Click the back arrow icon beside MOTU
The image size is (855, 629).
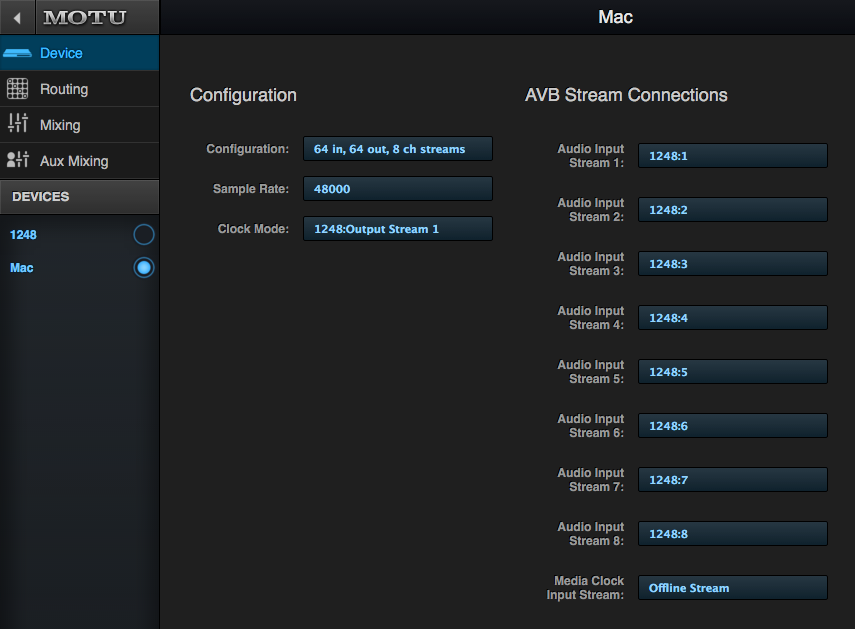coord(17,17)
